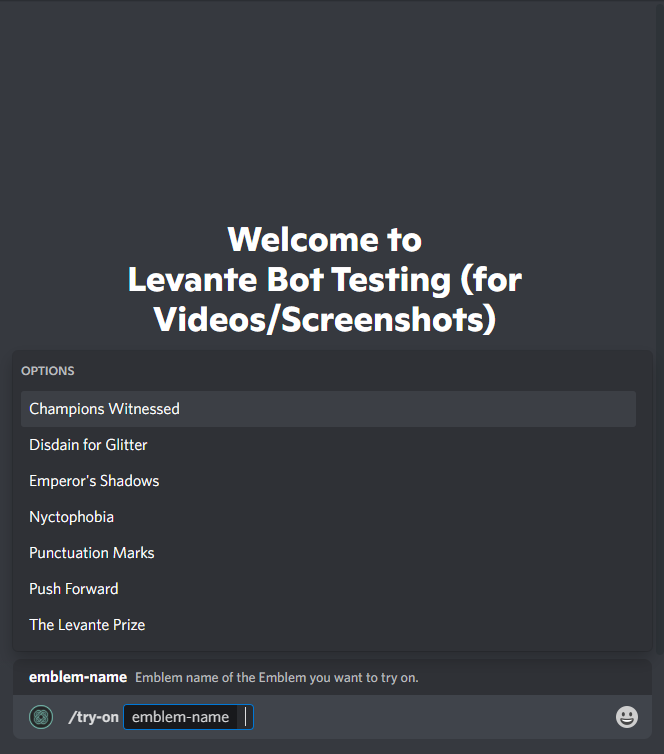664x754 pixels.
Task: Click the chat scrollbar on the right edge
Action: [x=660, y=327]
